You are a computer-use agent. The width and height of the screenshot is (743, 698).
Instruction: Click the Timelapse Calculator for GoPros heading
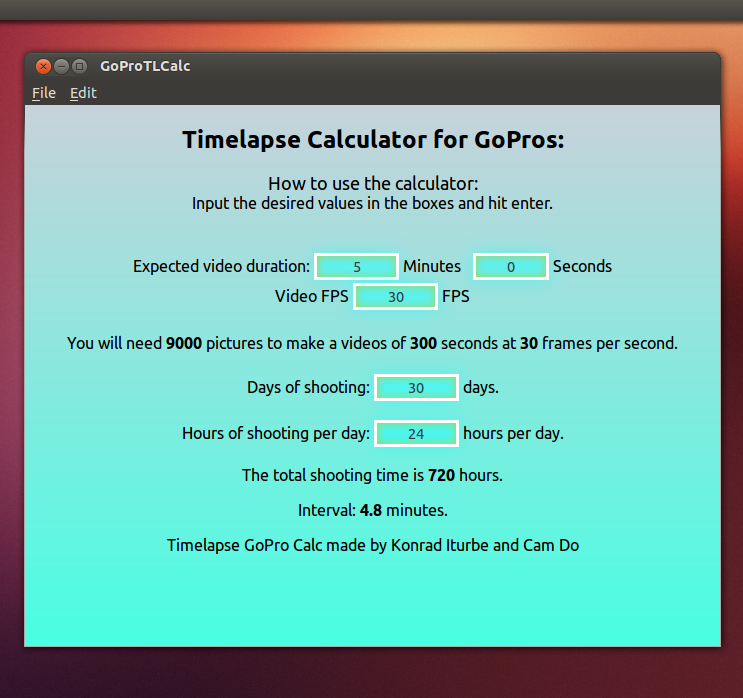coord(373,140)
